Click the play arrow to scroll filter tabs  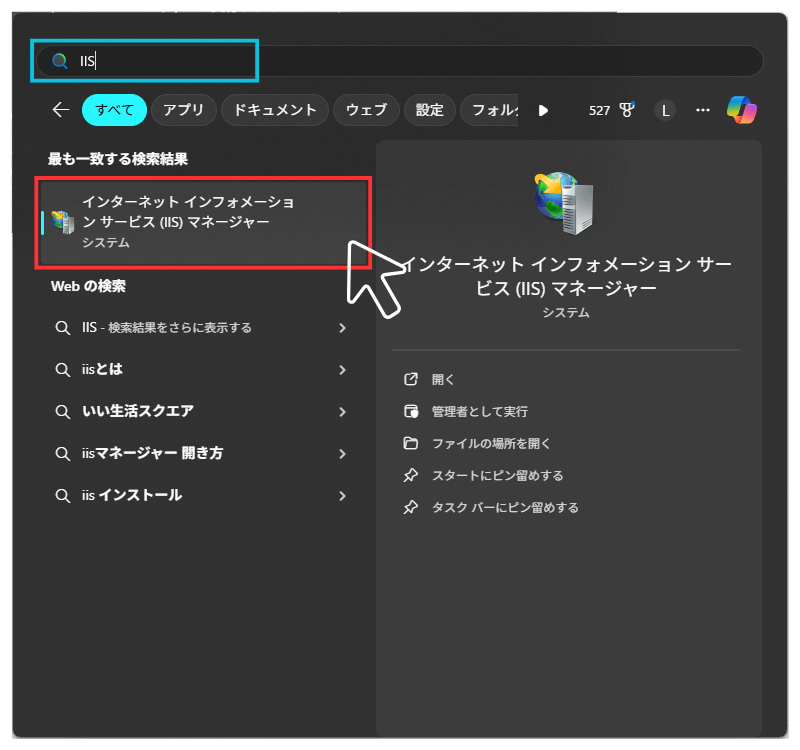click(543, 110)
